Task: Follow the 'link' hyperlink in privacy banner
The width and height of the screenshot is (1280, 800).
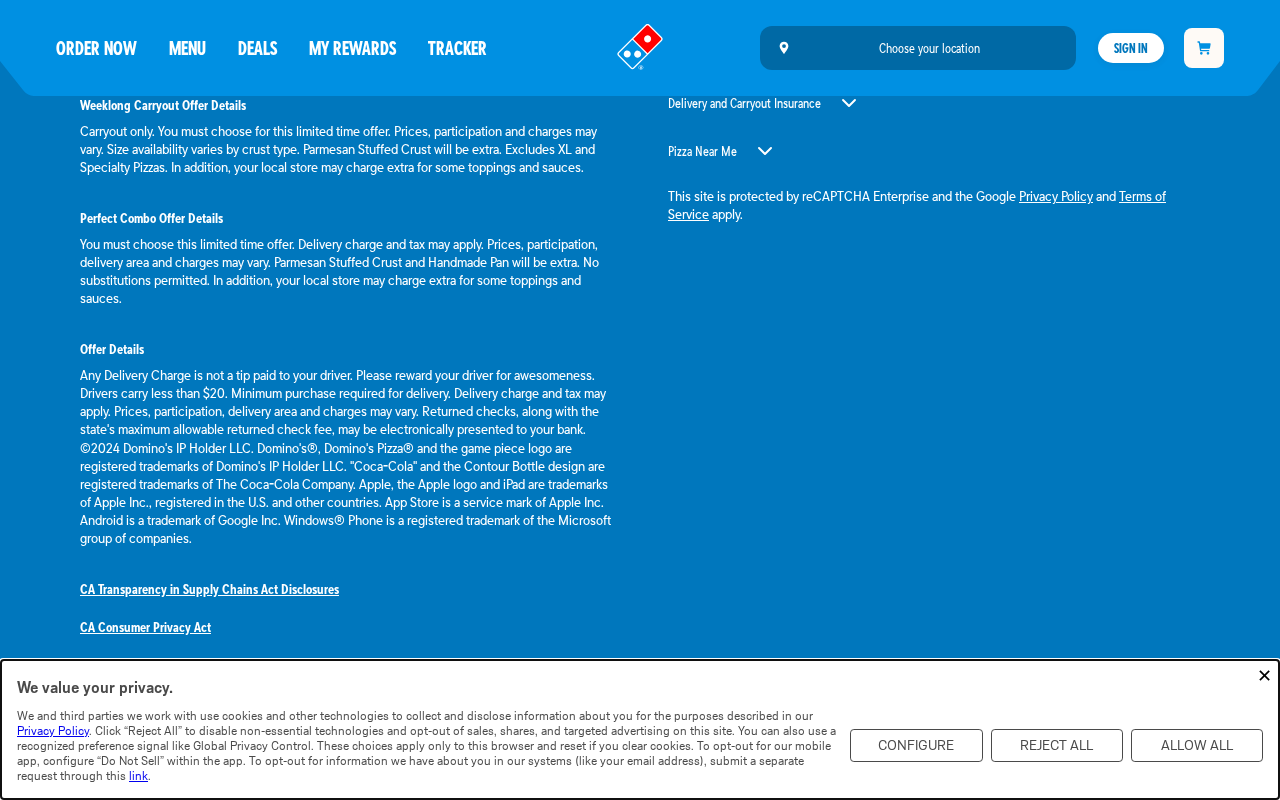Action: 138,776
